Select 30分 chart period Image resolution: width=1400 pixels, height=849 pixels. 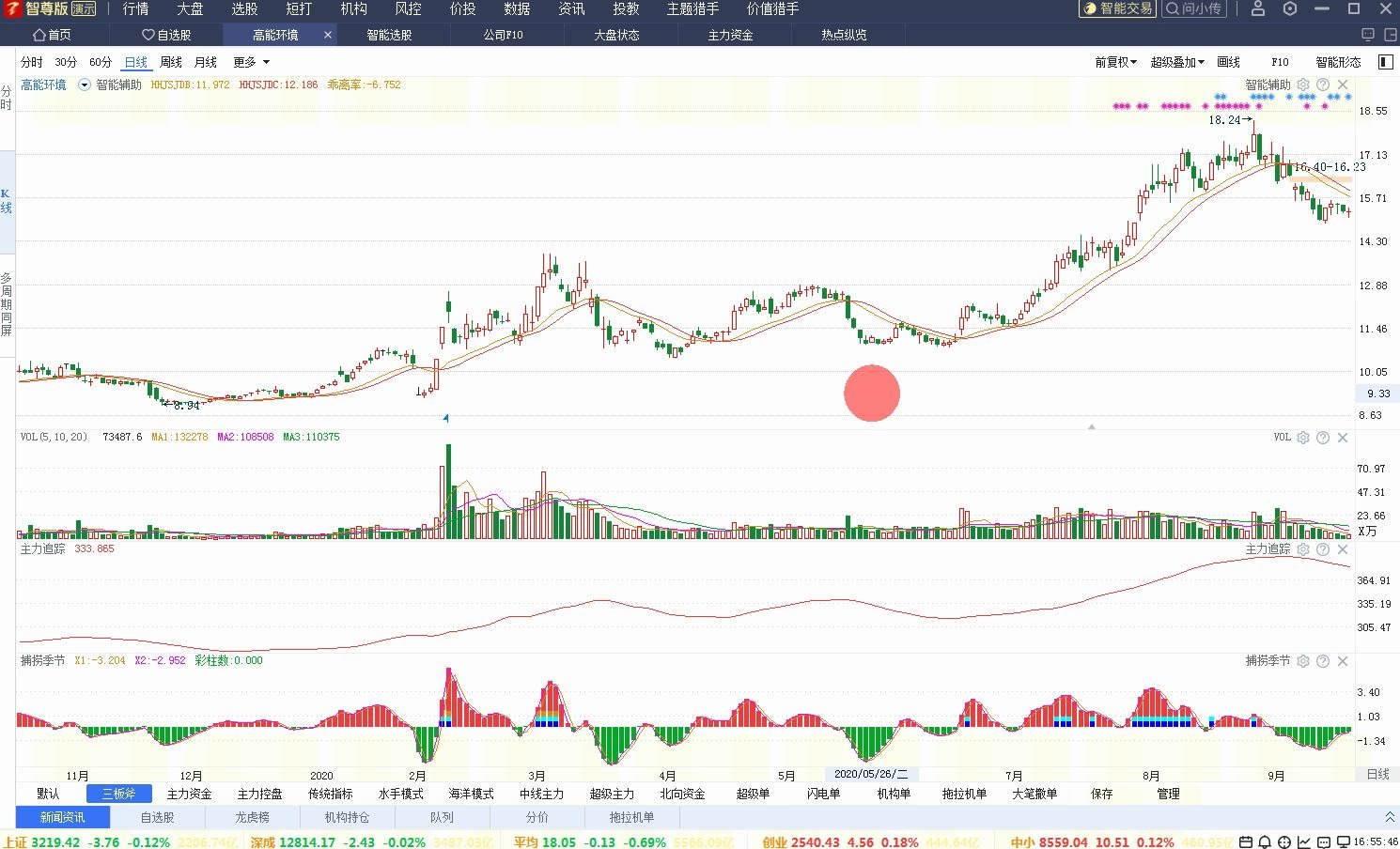click(x=66, y=62)
